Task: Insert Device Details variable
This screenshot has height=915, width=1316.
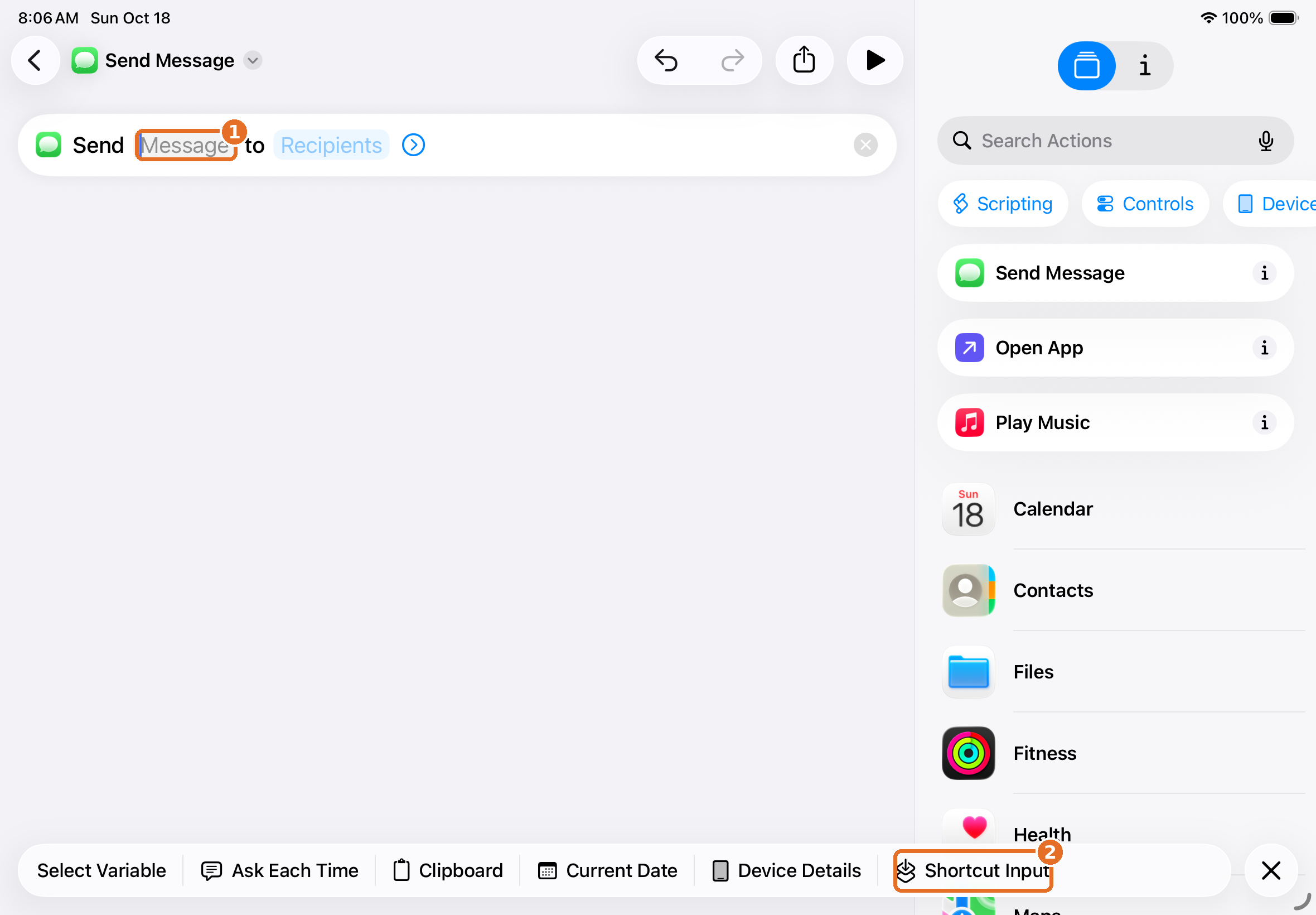Action: tap(786, 870)
